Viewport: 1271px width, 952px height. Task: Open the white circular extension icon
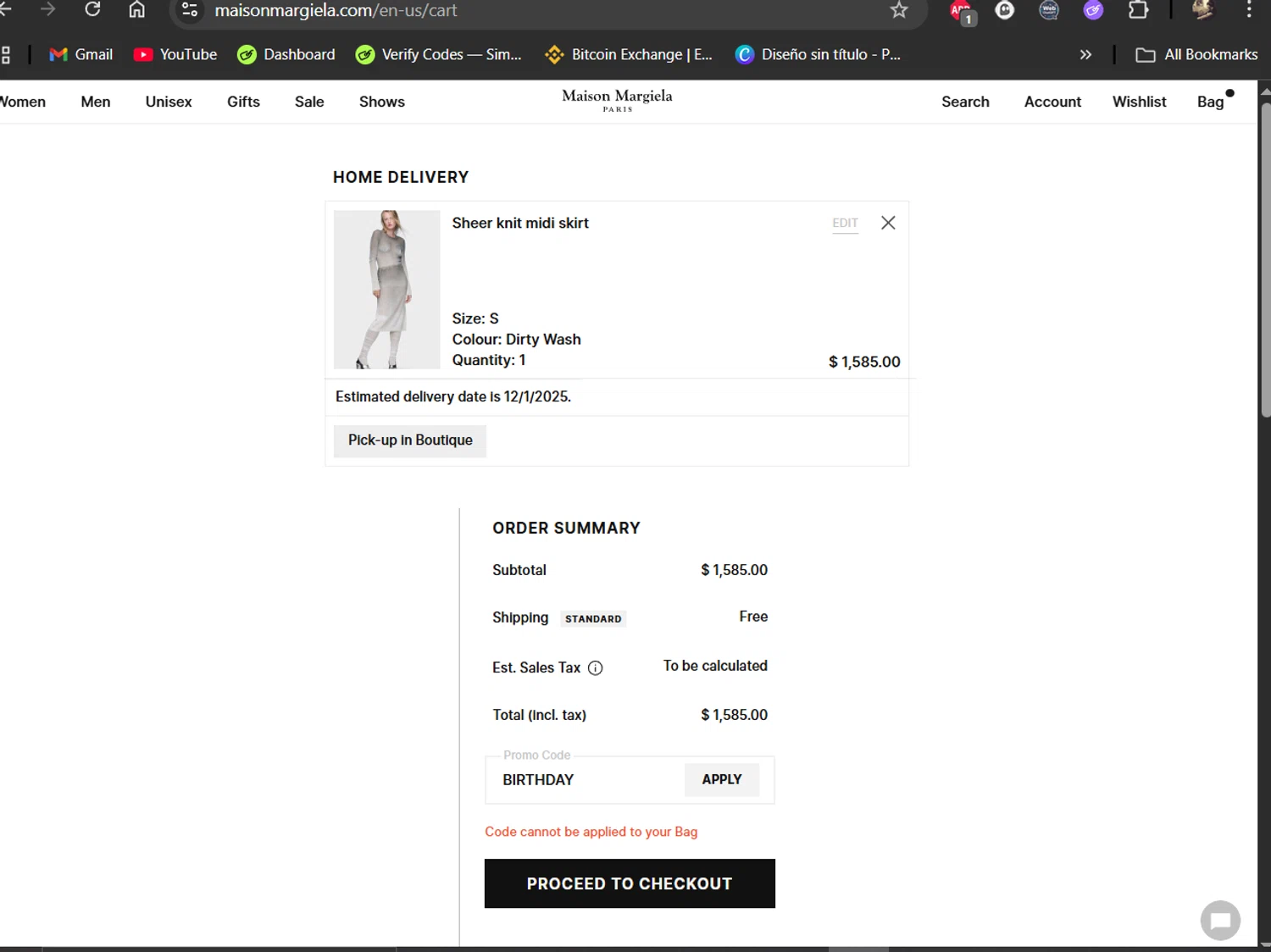(1004, 10)
